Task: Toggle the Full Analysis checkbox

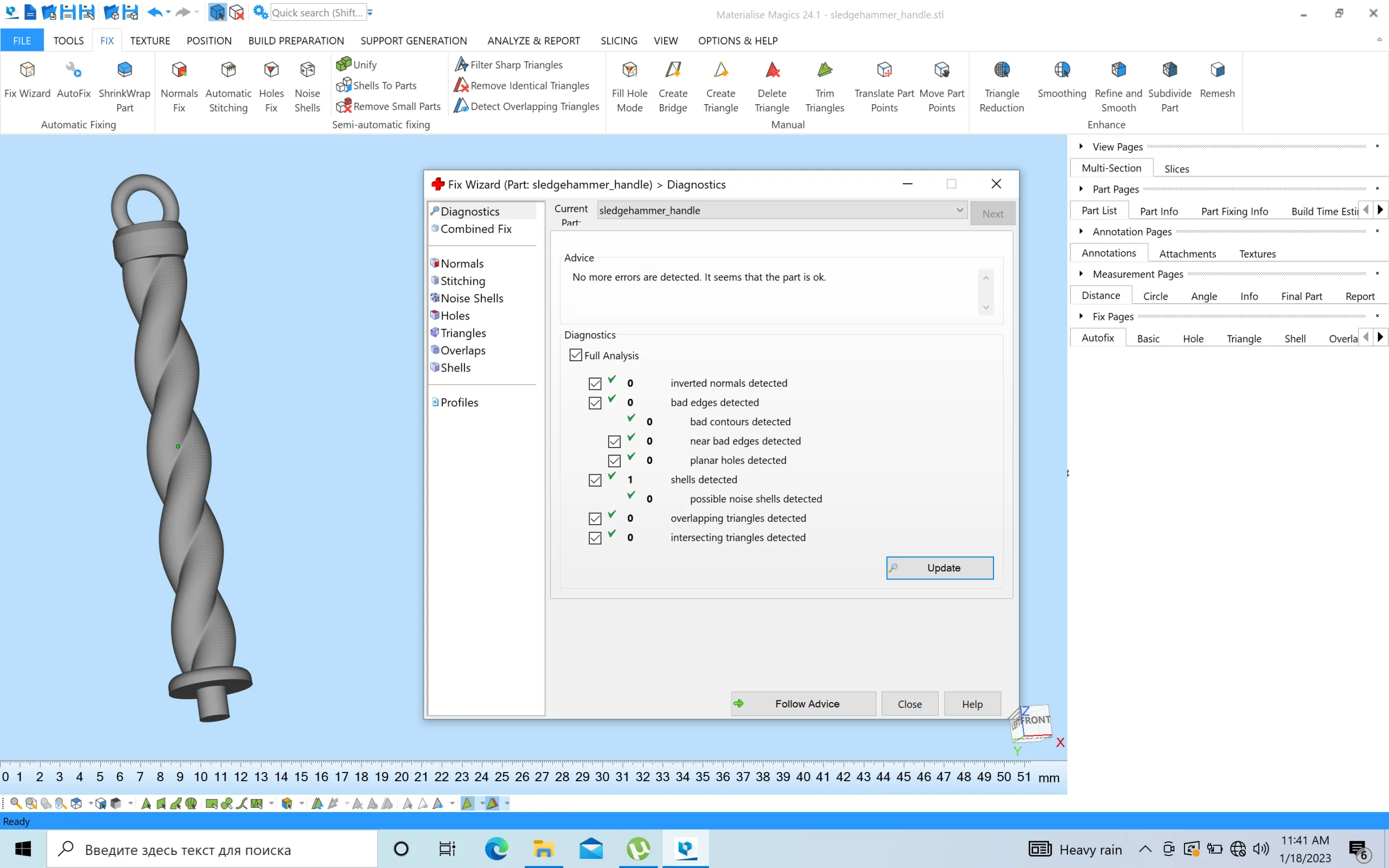Action: [x=575, y=355]
